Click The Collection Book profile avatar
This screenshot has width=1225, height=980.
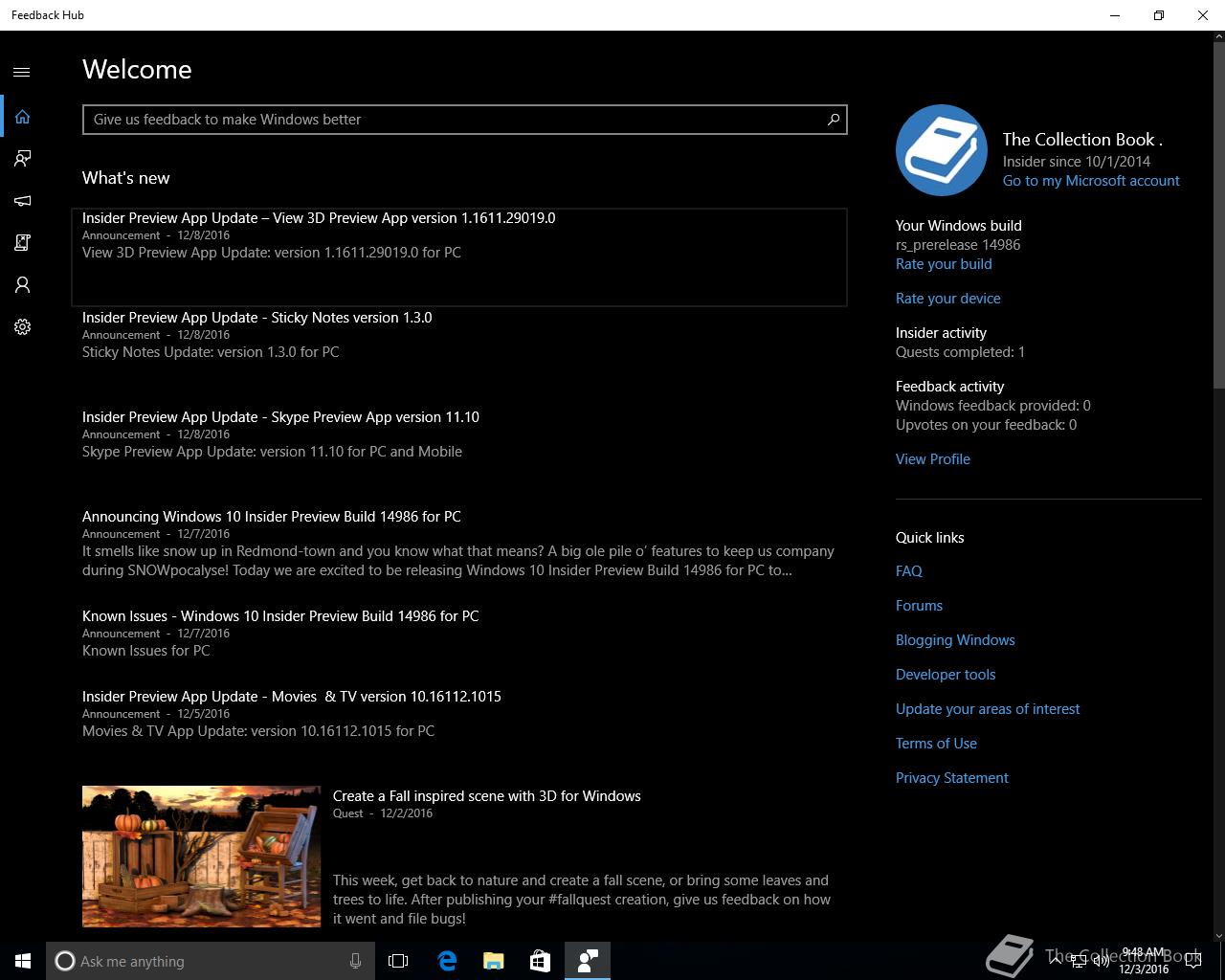942,150
